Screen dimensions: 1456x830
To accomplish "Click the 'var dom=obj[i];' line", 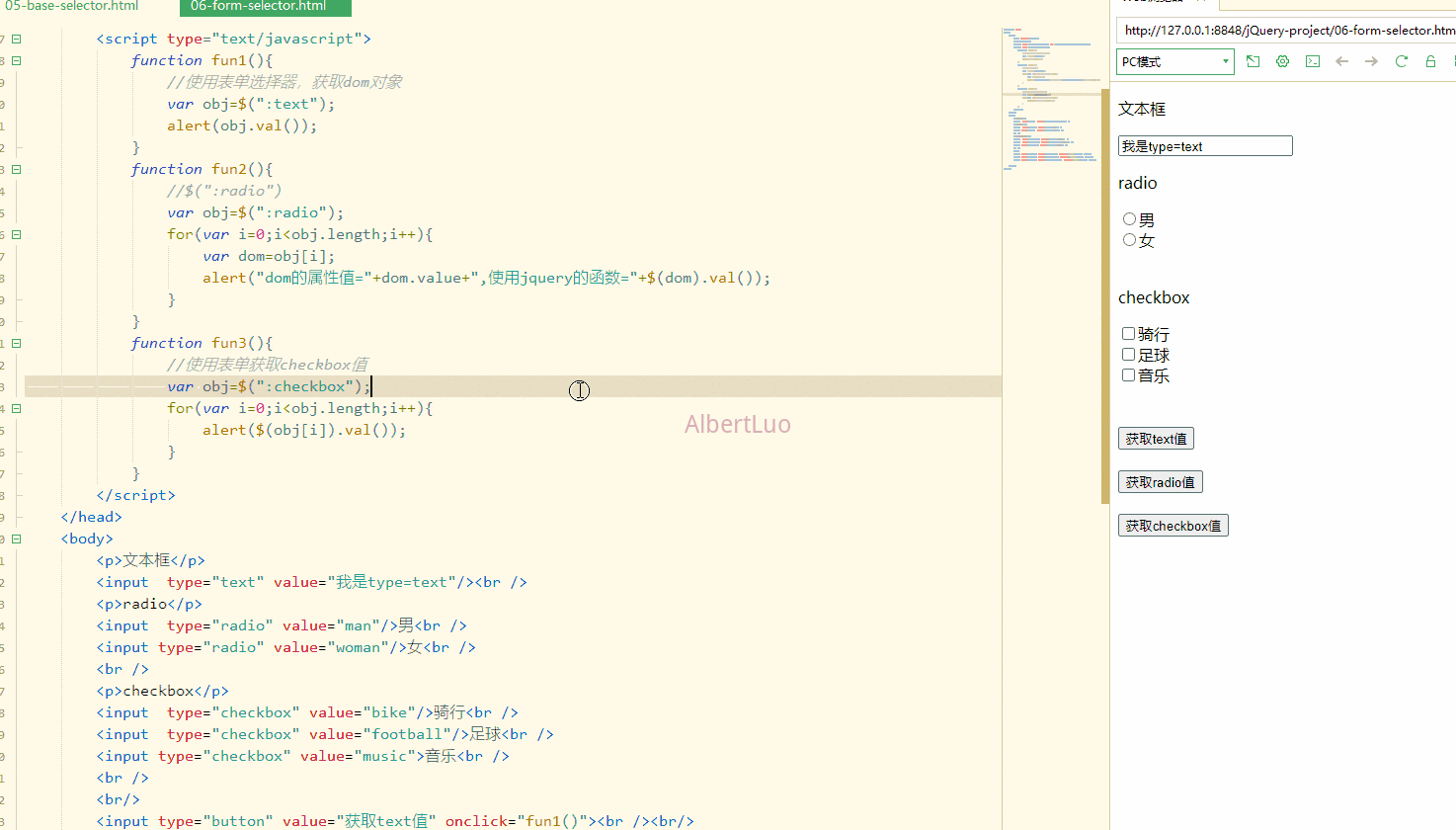I will [269, 256].
